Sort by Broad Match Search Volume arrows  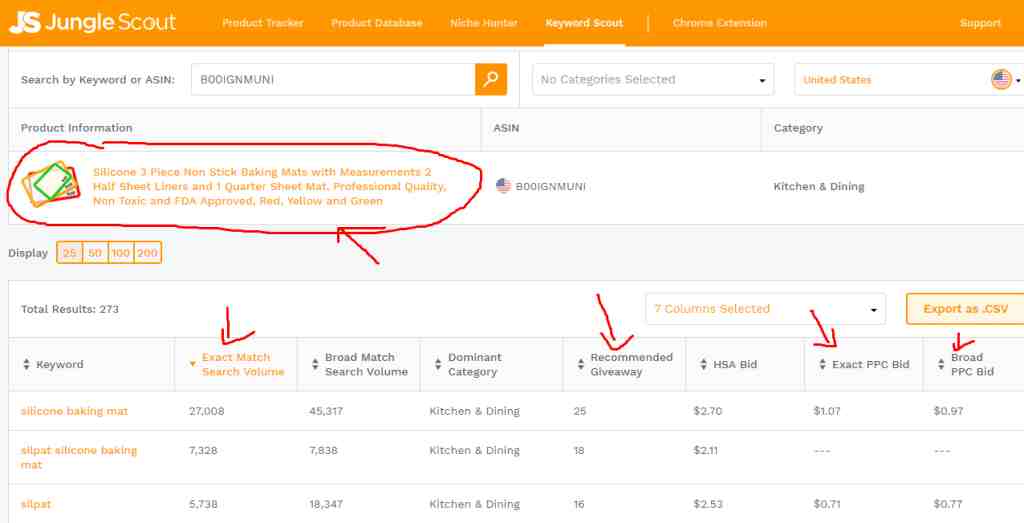coord(315,364)
